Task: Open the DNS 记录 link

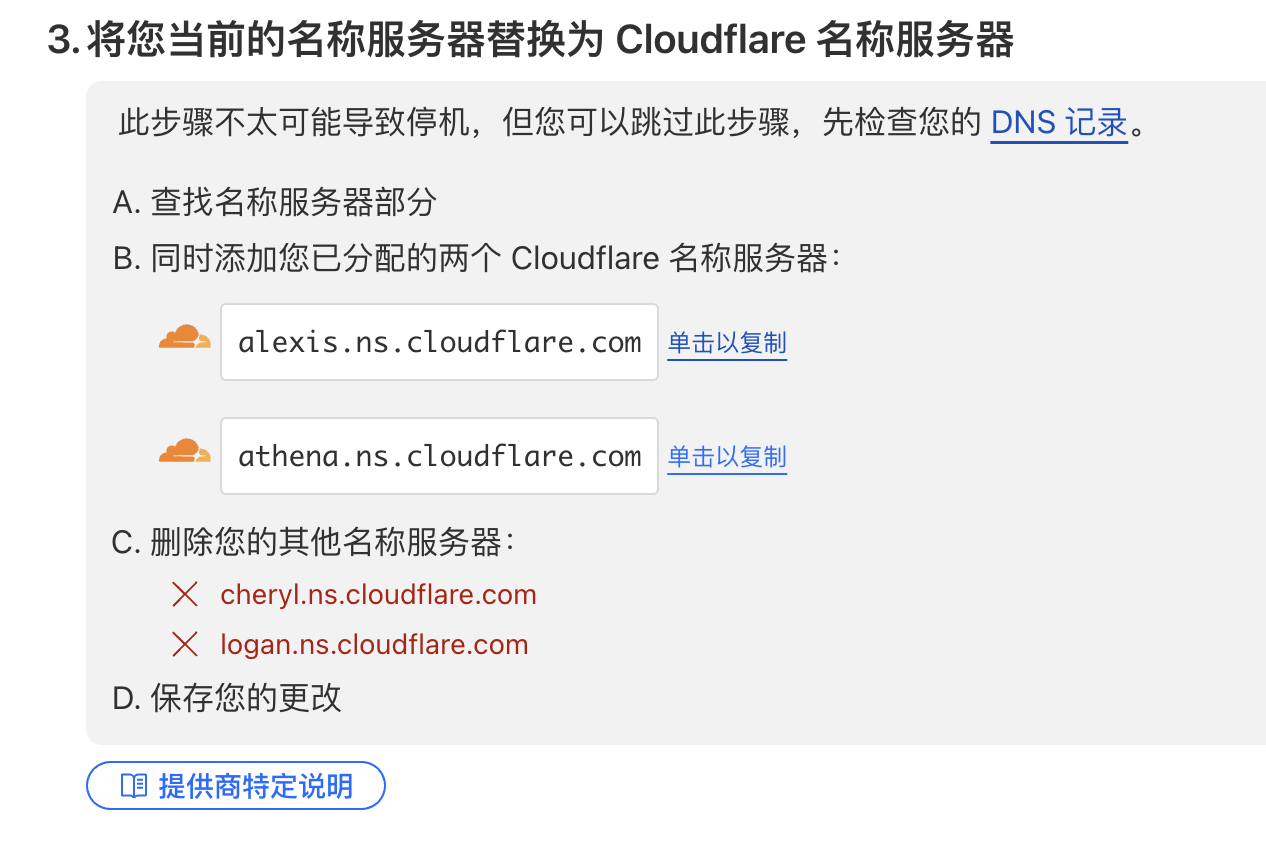Action: click(1058, 123)
